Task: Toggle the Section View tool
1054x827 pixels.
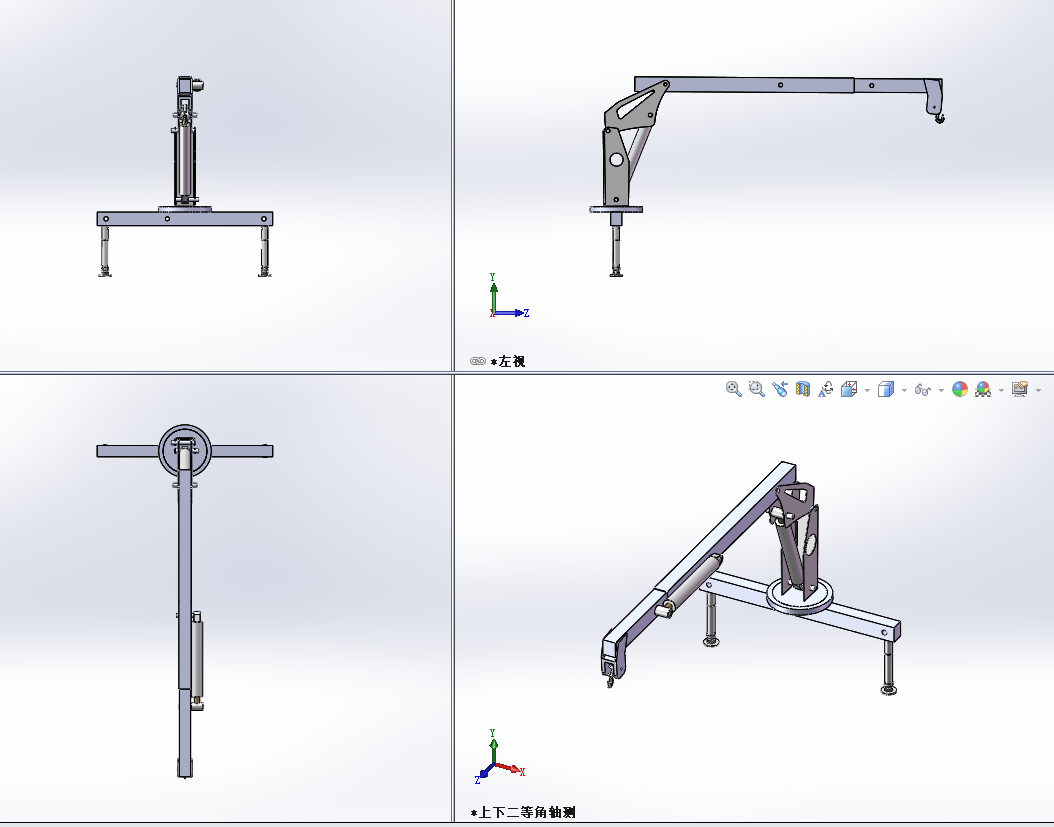Action: [803, 389]
